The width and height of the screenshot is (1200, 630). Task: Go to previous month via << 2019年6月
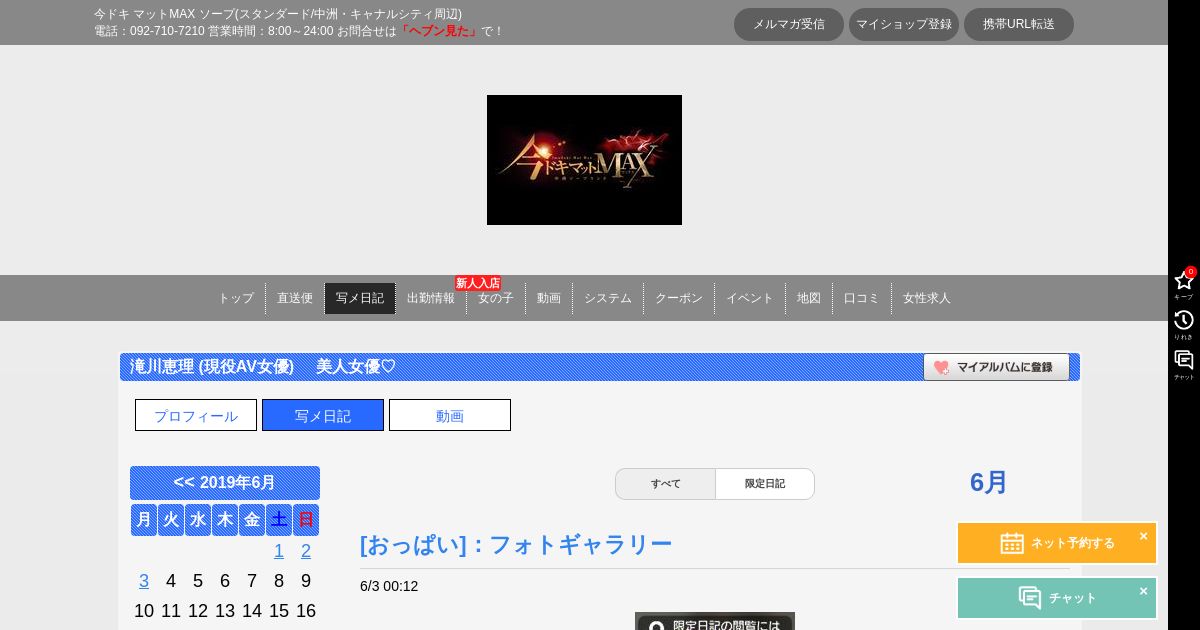[x=225, y=483]
